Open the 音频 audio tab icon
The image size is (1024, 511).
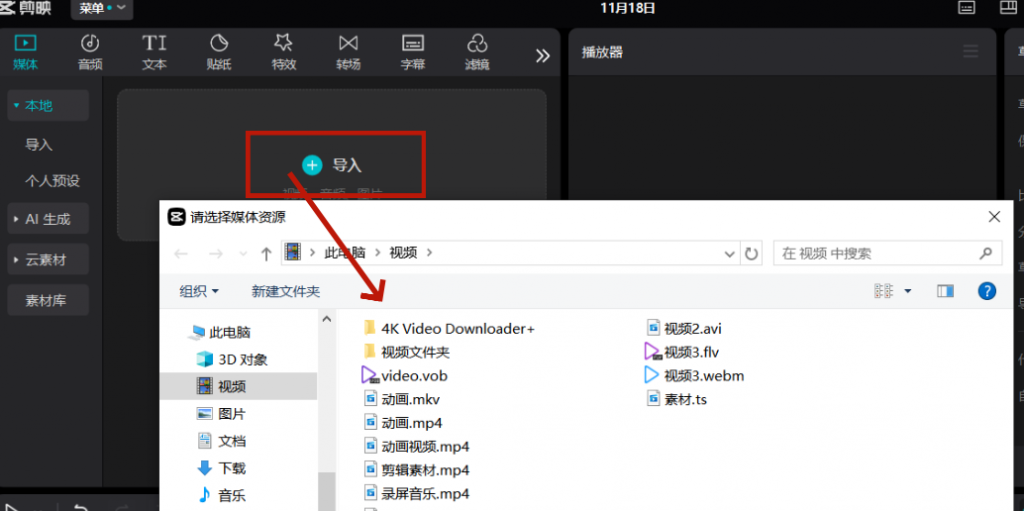[x=90, y=44]
